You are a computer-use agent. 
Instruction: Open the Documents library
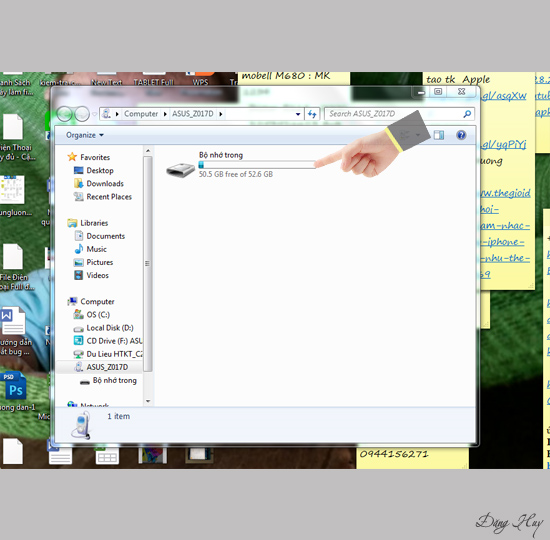[106, 236]
